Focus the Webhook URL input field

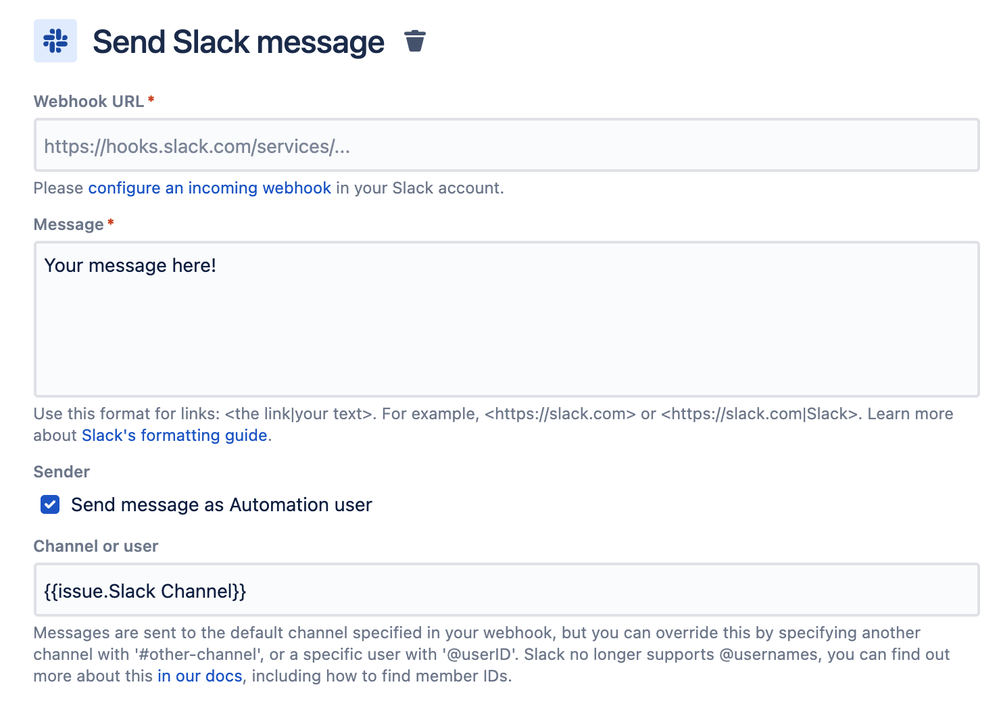506,146
